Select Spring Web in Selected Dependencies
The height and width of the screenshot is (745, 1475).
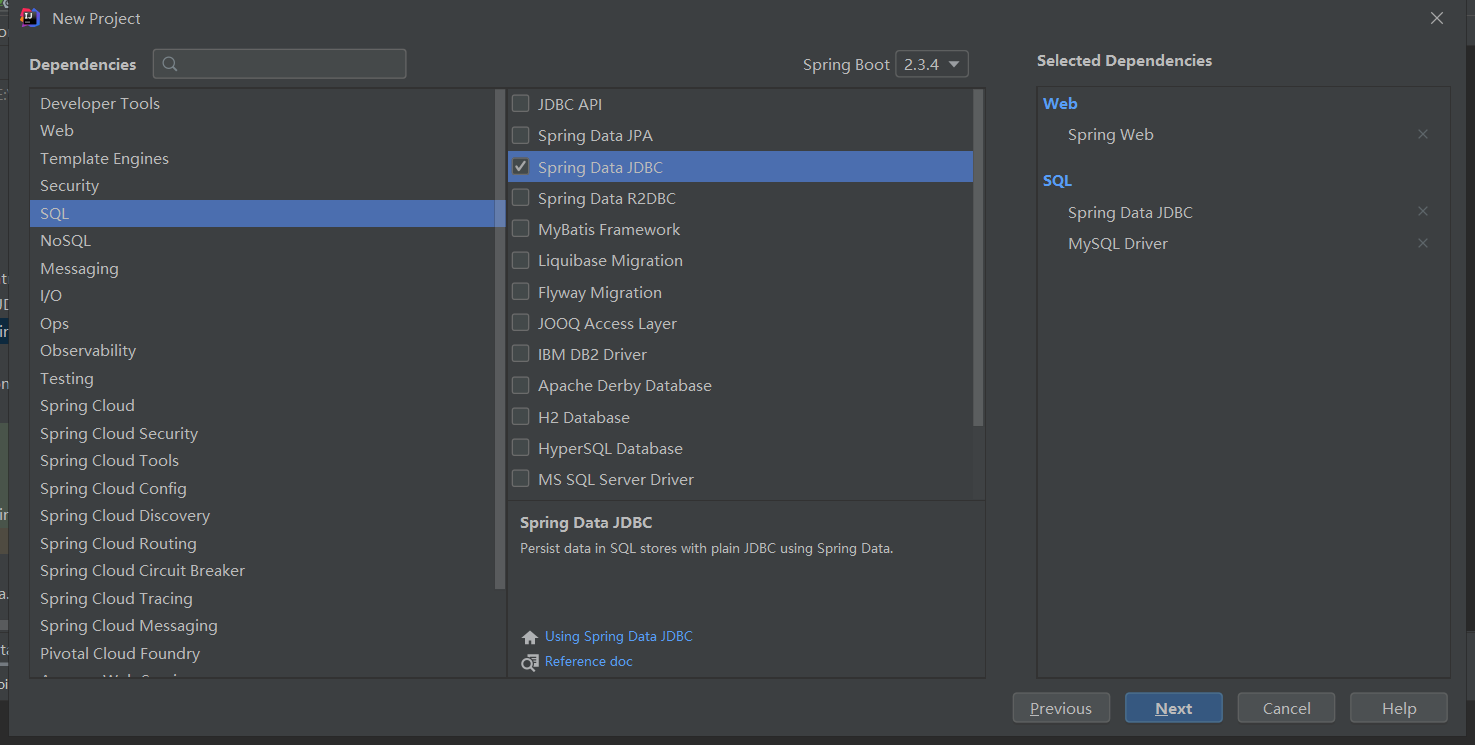(1111, 134)
